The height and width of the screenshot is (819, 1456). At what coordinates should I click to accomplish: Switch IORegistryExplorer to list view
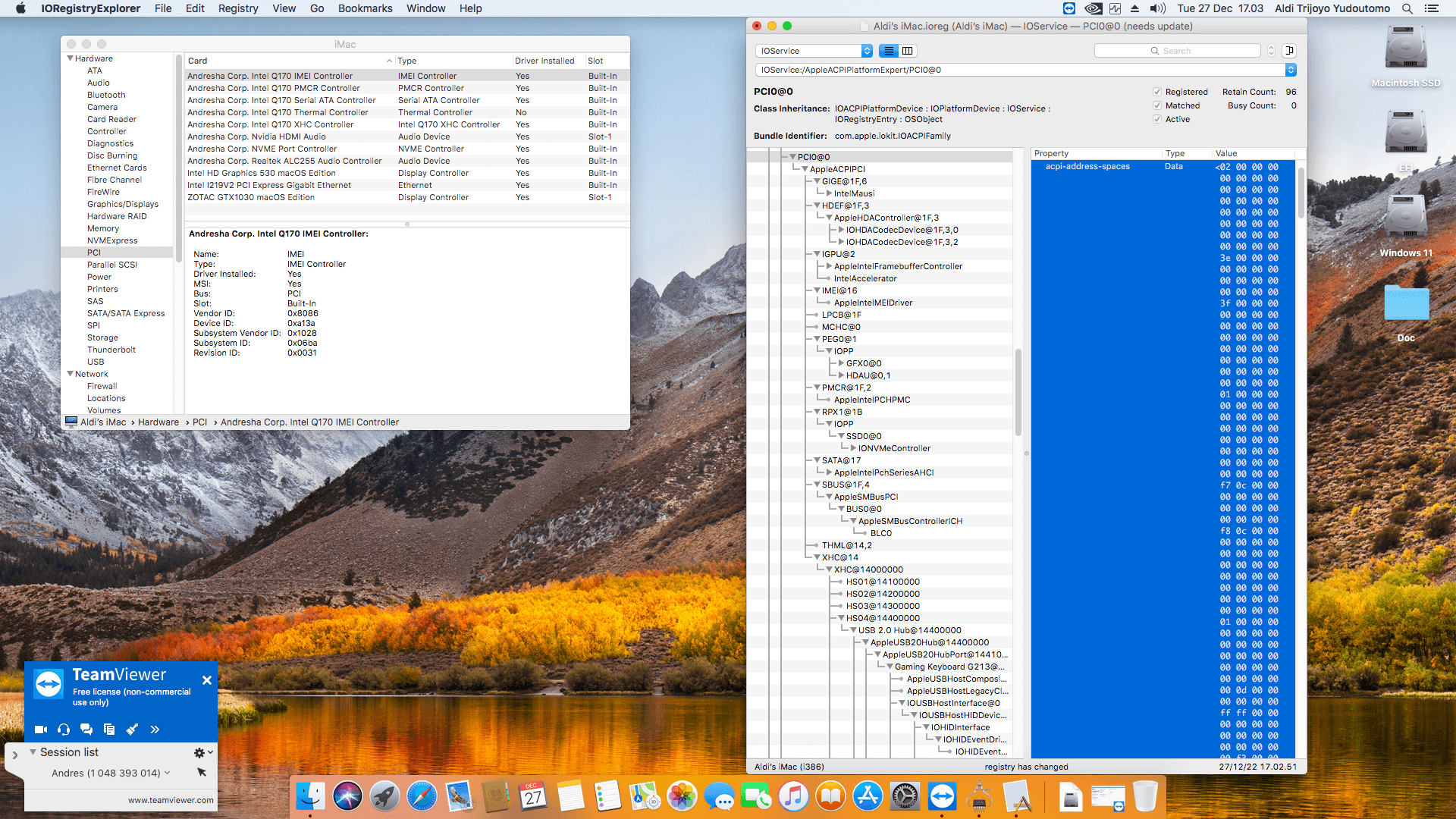click(889, 51)
